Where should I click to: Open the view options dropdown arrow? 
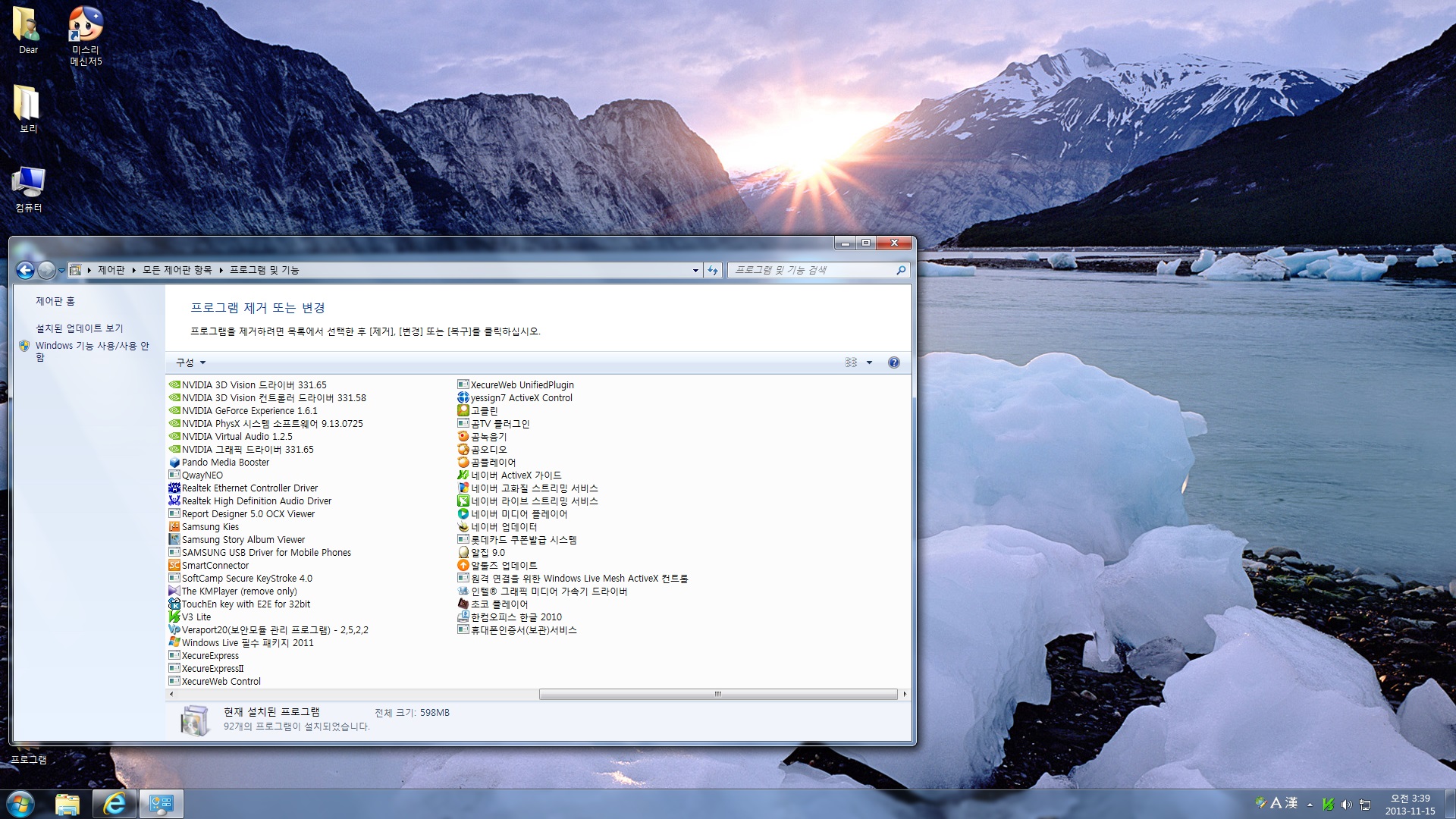[870, 362]
